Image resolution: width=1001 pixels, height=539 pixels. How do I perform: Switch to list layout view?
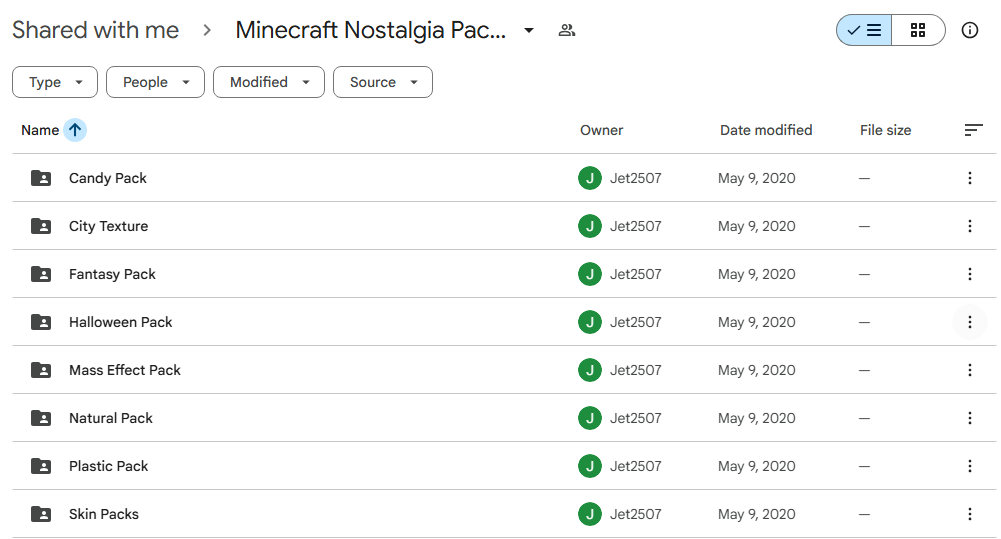pyautogui.click(x=864, y=30)
